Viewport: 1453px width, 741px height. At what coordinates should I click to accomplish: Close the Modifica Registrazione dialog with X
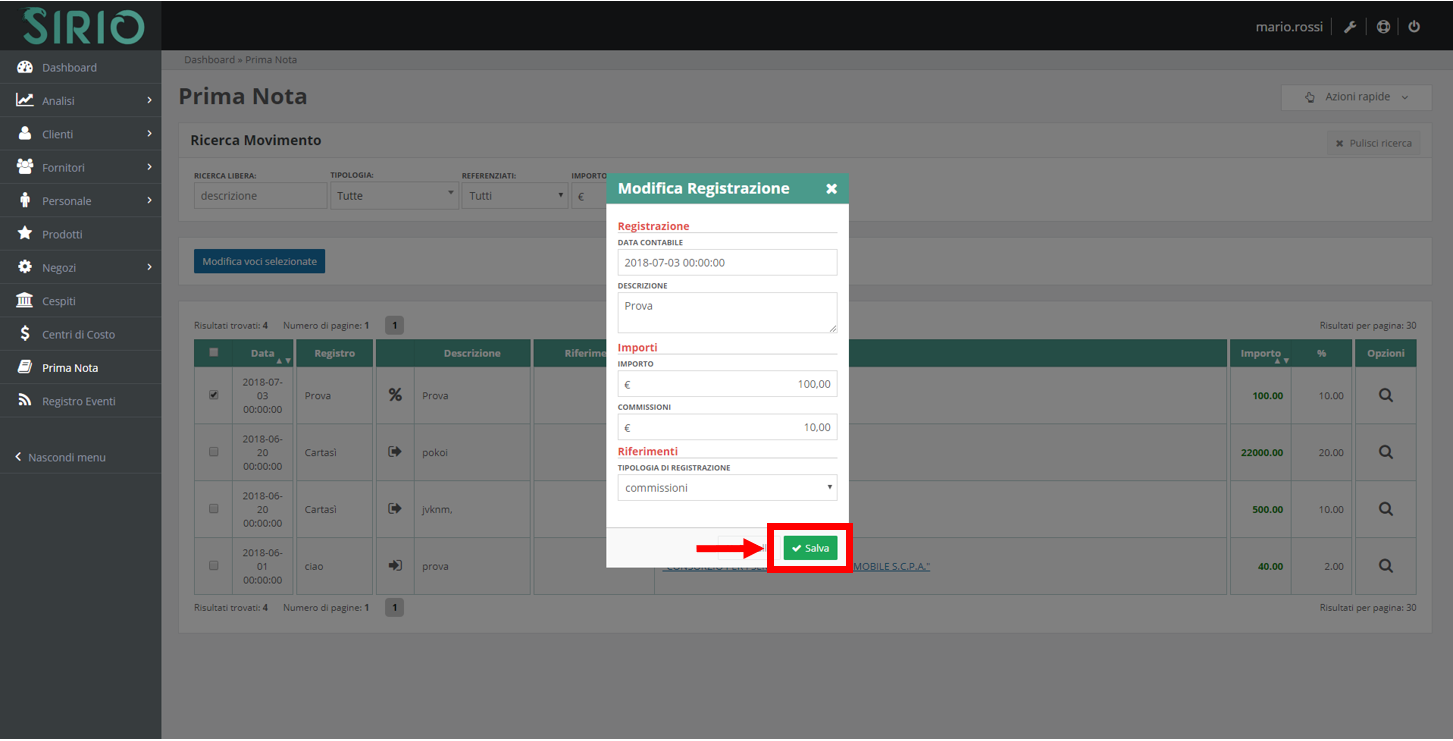(831, 188)
